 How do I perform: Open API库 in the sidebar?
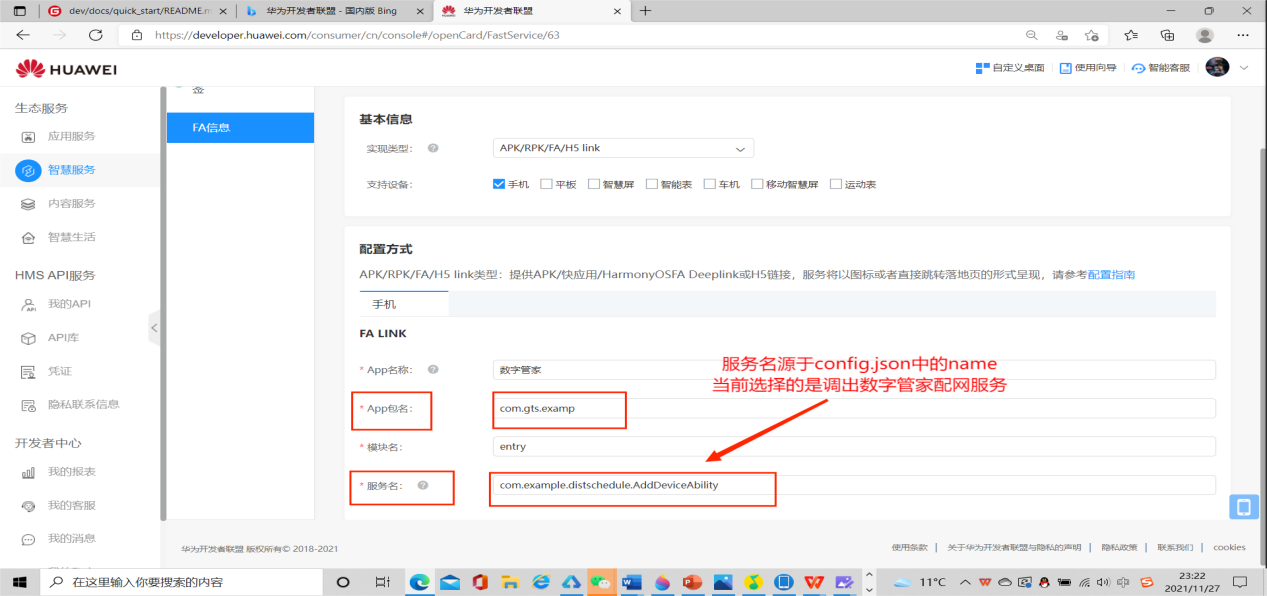(63, 338)
